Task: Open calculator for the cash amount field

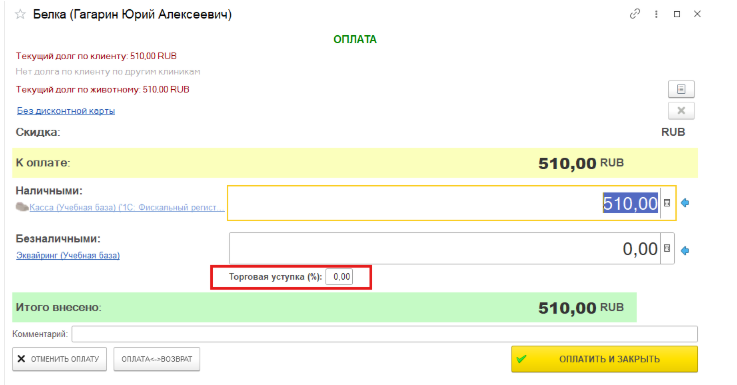Action: tap(667, 203)
